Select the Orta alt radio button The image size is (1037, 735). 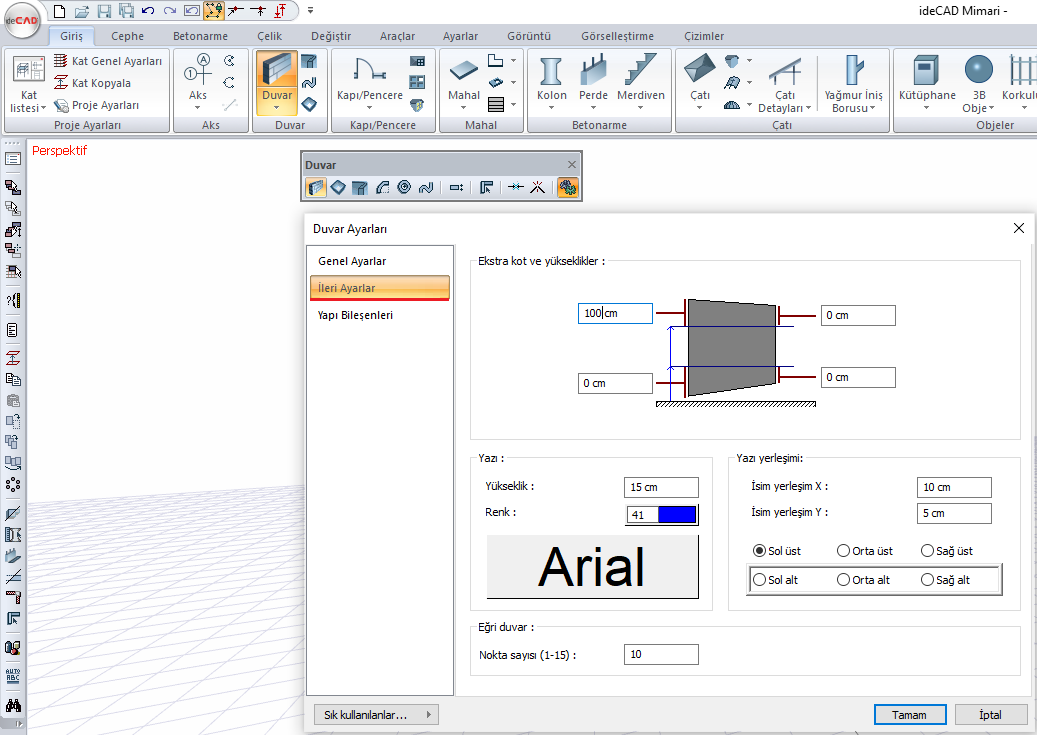pyautogui.click(x=844, y=580)
